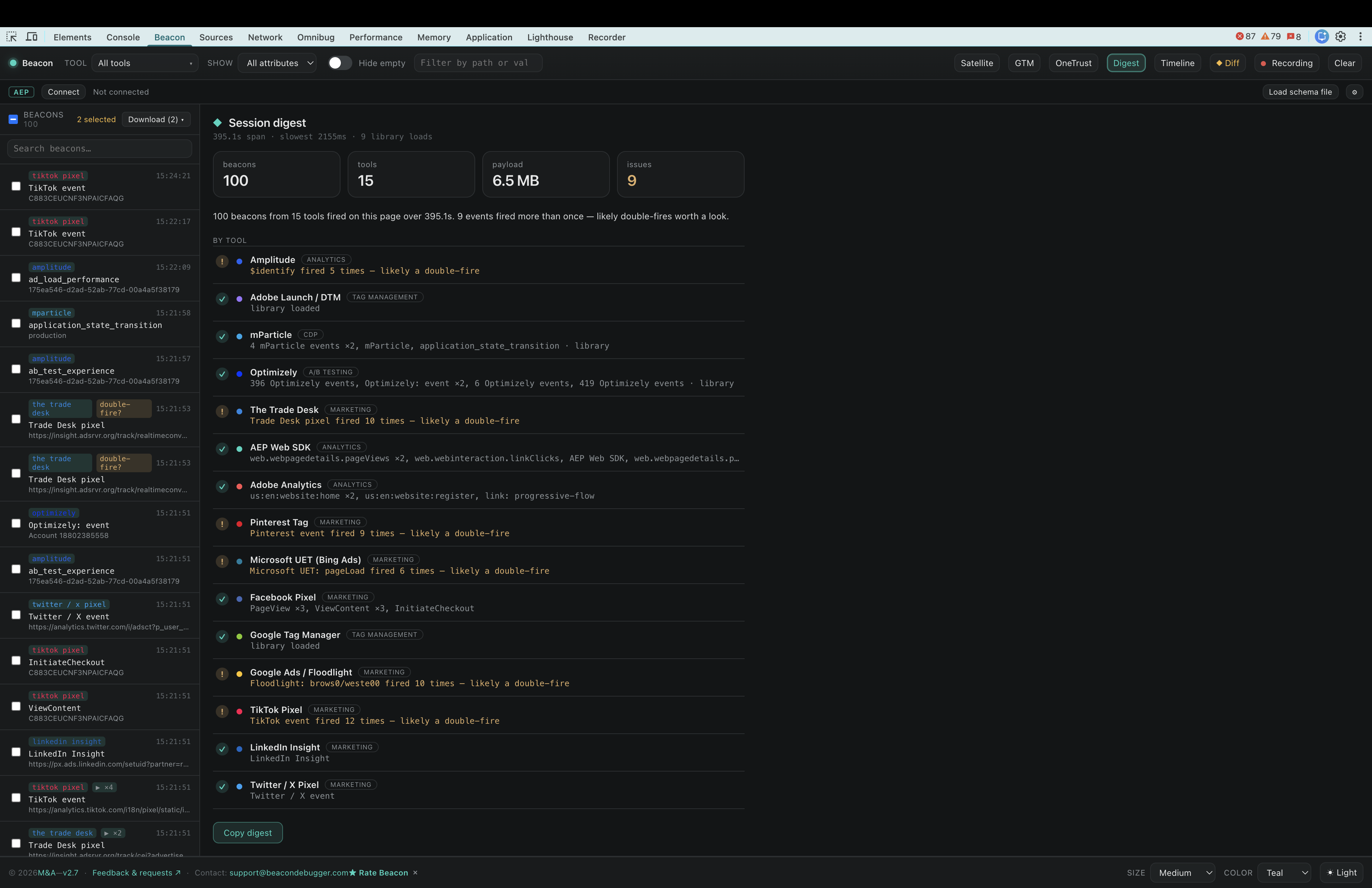Activate the inspect element picker icon
Viewport: 1372px width, 888px height.
(11, 37)
